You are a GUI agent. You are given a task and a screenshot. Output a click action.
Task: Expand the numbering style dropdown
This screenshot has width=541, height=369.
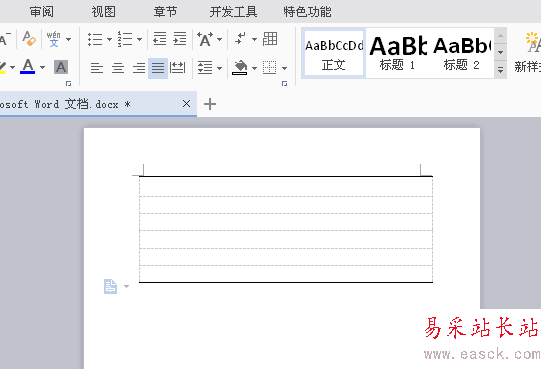(139, 39)
